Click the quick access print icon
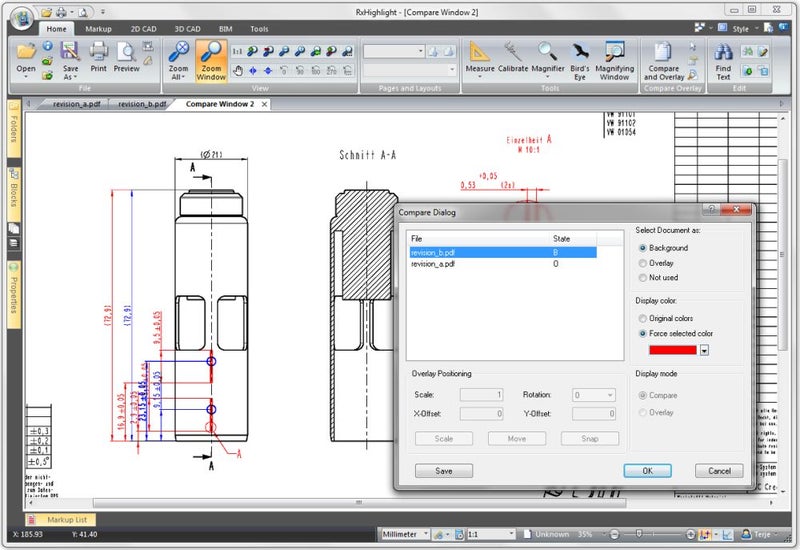The height and width of the screenshot is (550, 800). [x=62, y=12]
